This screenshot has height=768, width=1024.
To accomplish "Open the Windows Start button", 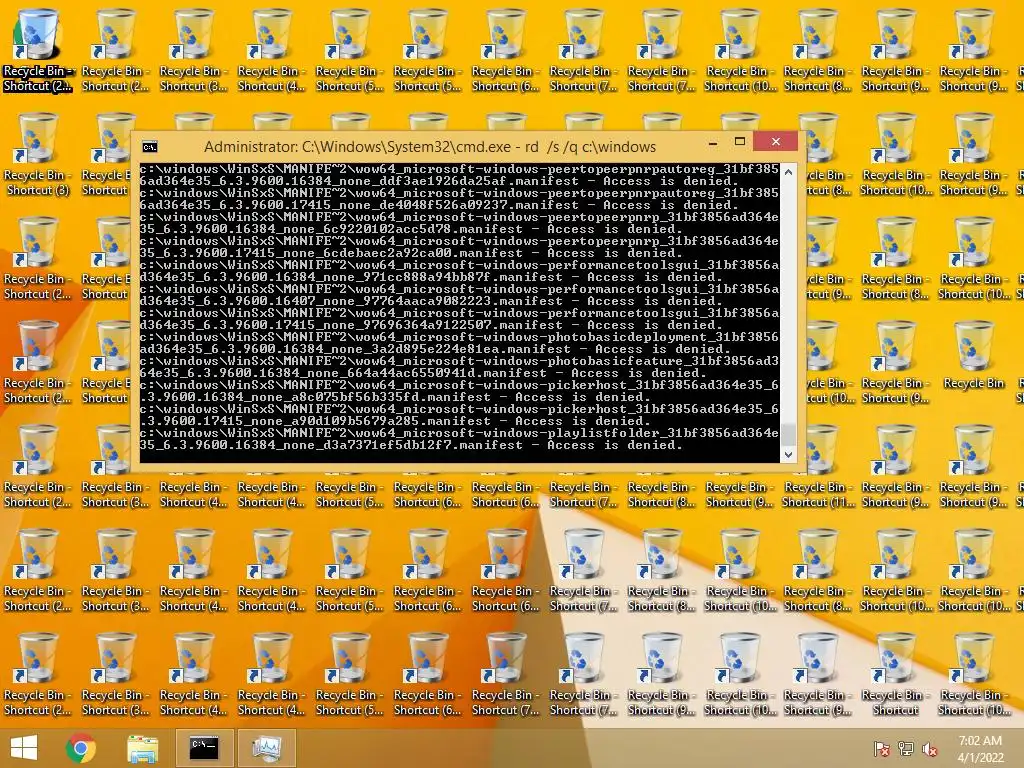I will [x=24, y=748].
